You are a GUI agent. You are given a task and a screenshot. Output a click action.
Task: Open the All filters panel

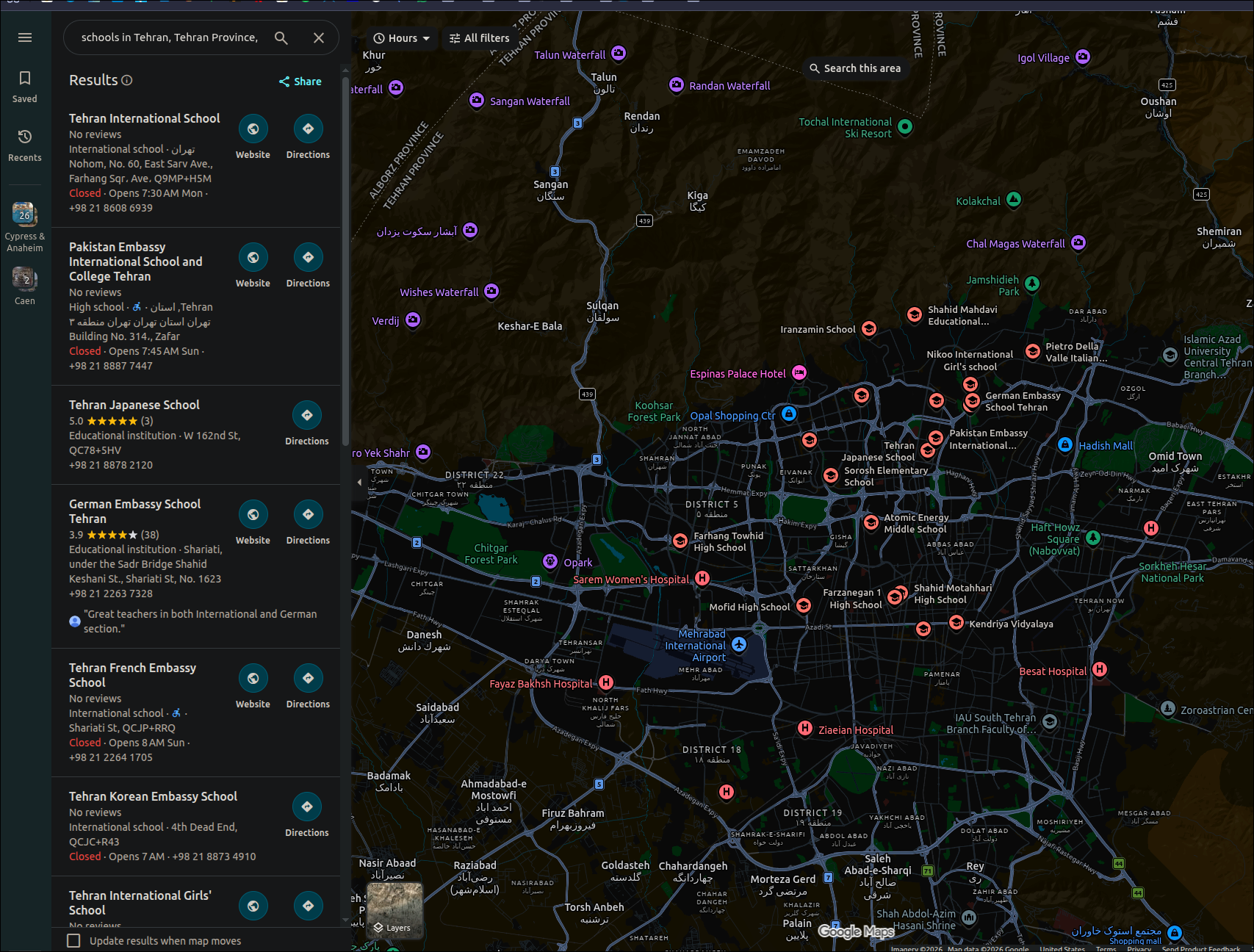coord(479,38)
